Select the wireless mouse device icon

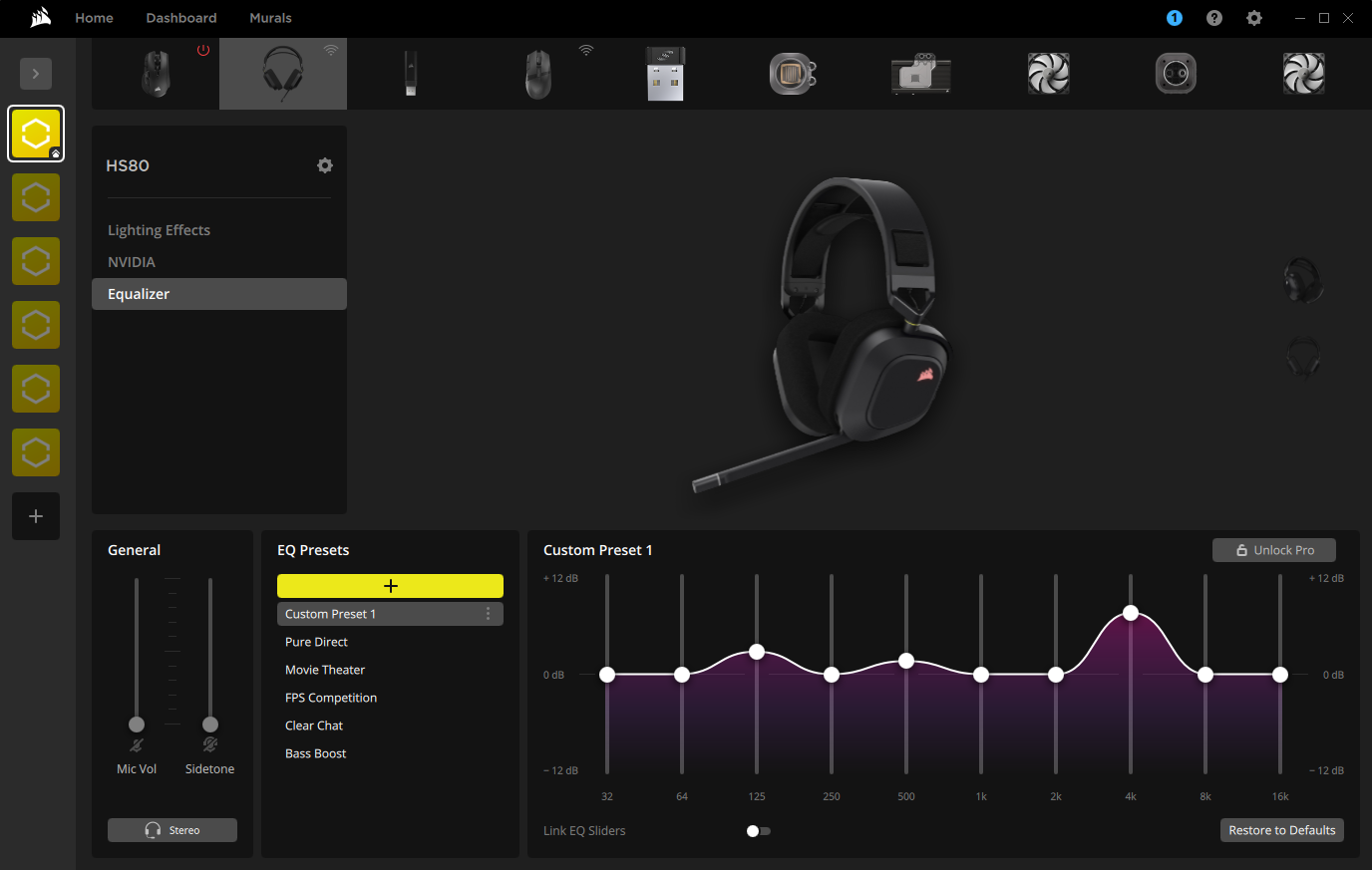click(x=538, y=74)
